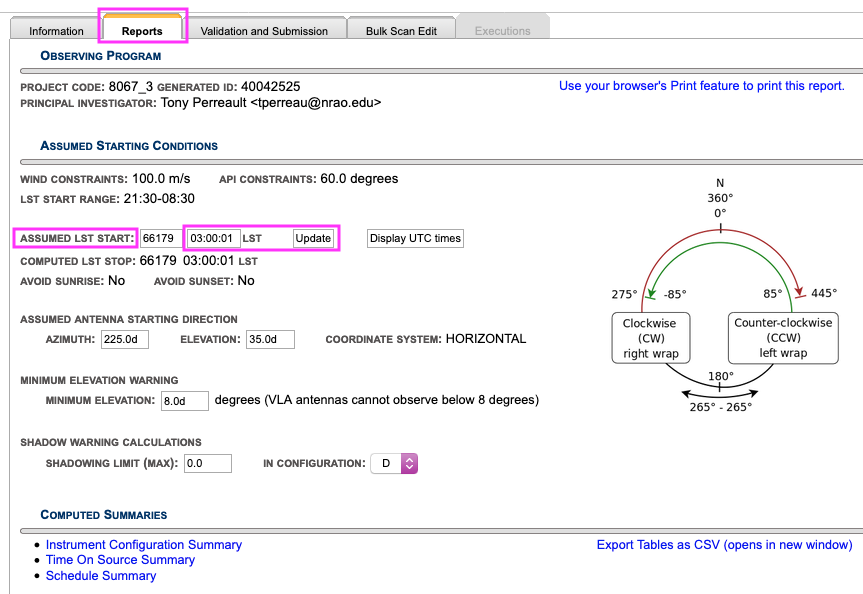Click the Counter-clockwise left wrap diagram box

click(783, 338)
